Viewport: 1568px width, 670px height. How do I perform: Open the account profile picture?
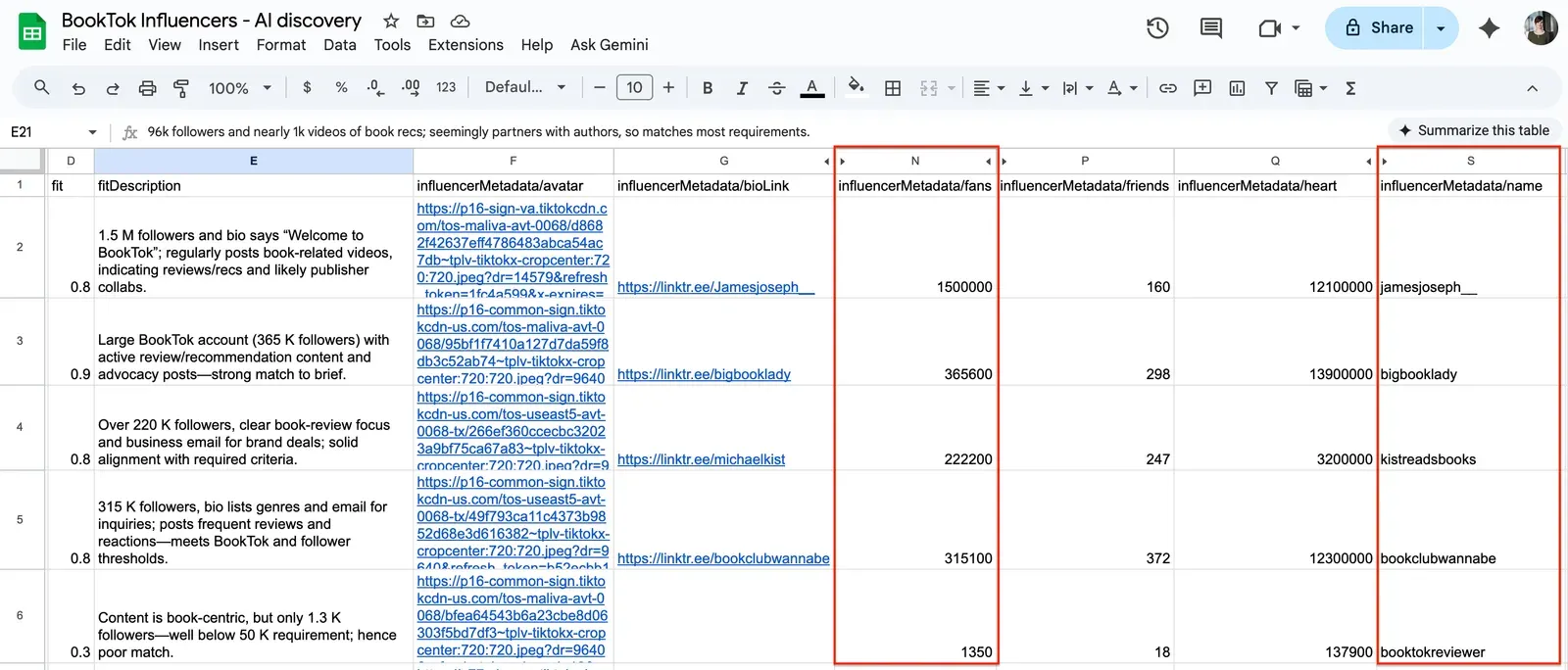1541,28
